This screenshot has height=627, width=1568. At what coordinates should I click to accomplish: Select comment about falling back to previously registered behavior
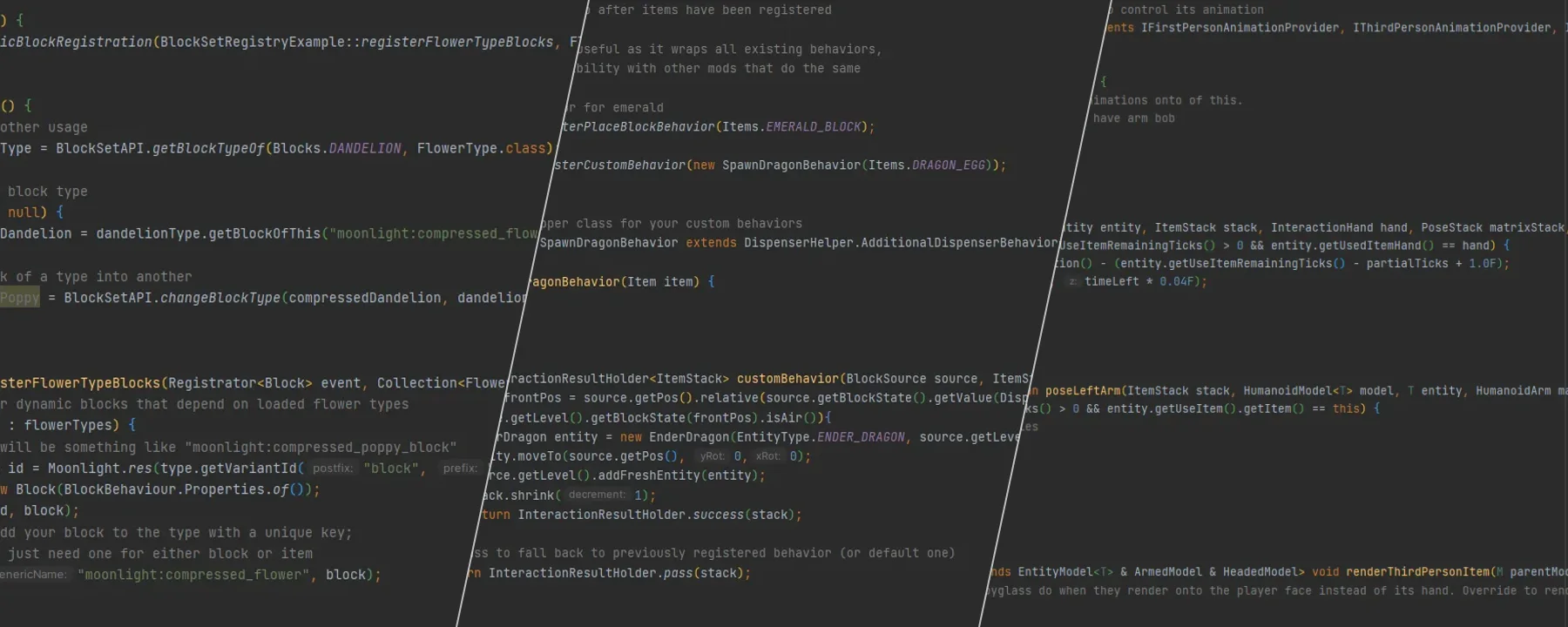tap(713, 552)
